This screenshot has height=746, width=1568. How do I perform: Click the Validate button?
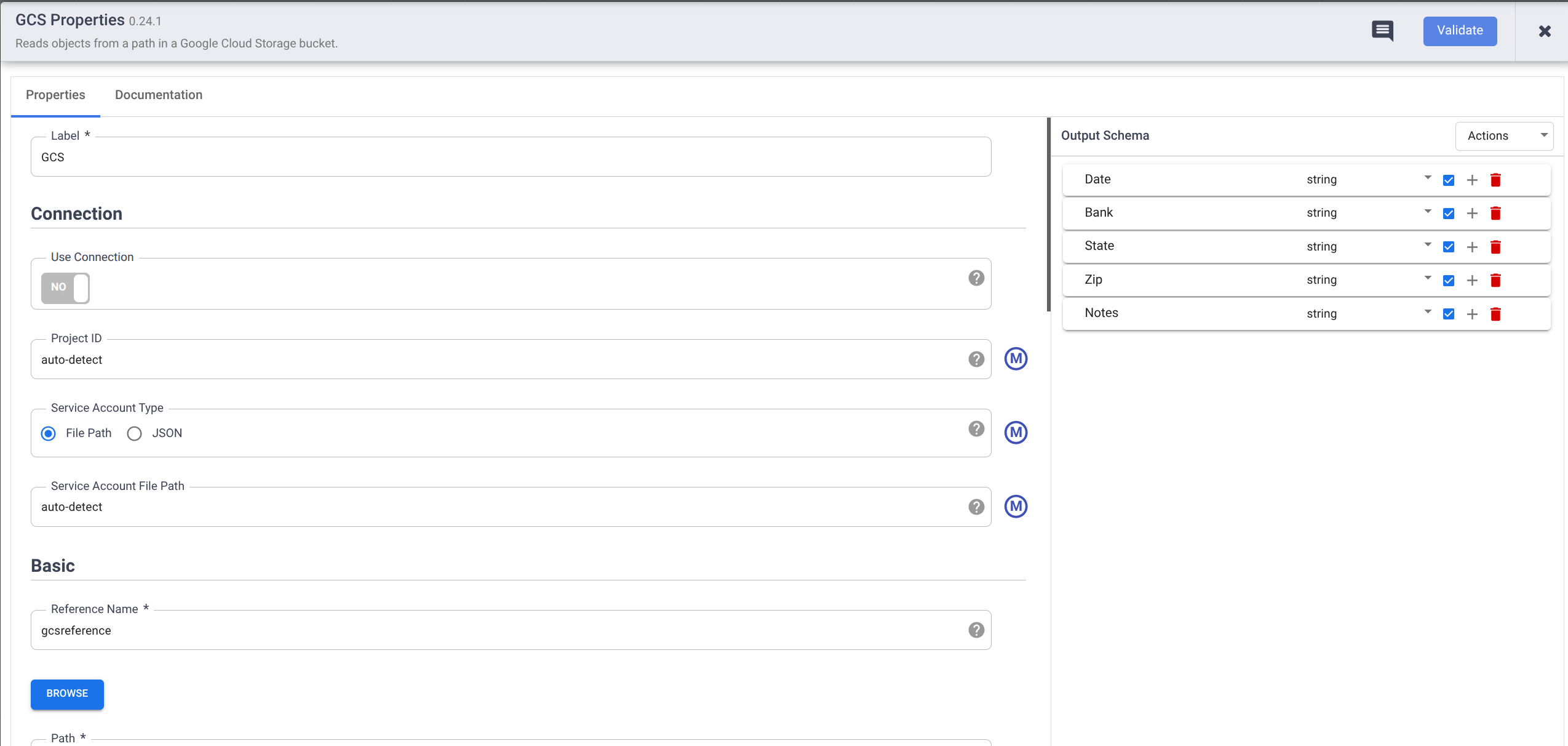[x=1459, y=30]
